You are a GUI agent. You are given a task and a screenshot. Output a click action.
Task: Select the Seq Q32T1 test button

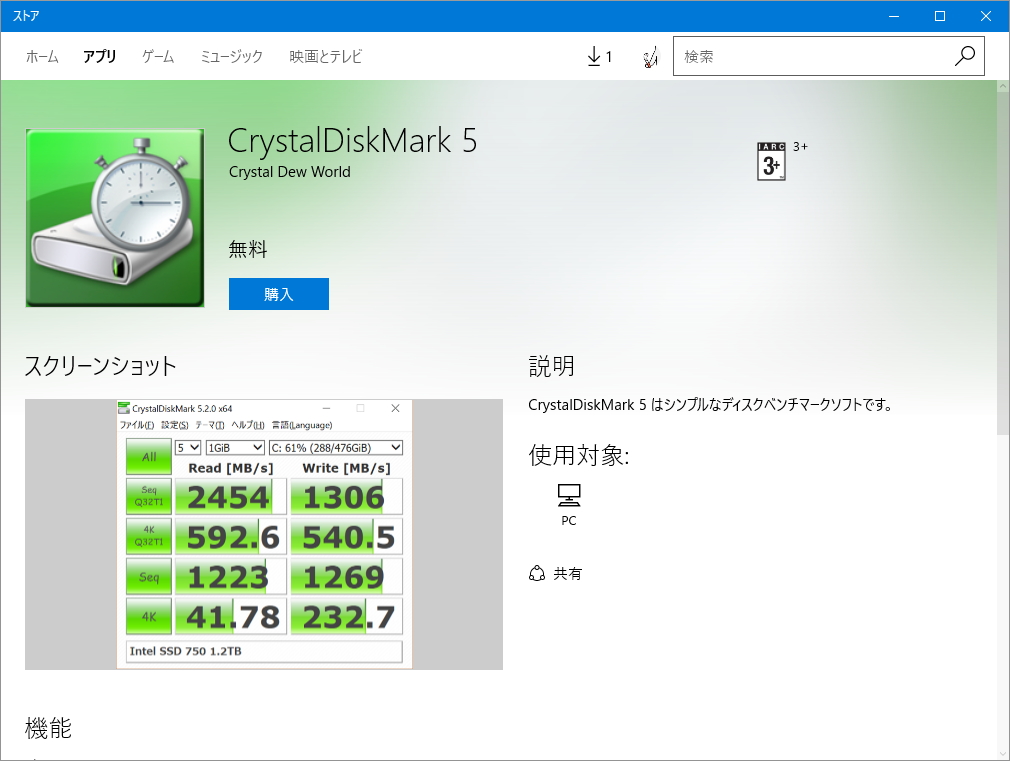pyautogui.click(x=148, y=496)
